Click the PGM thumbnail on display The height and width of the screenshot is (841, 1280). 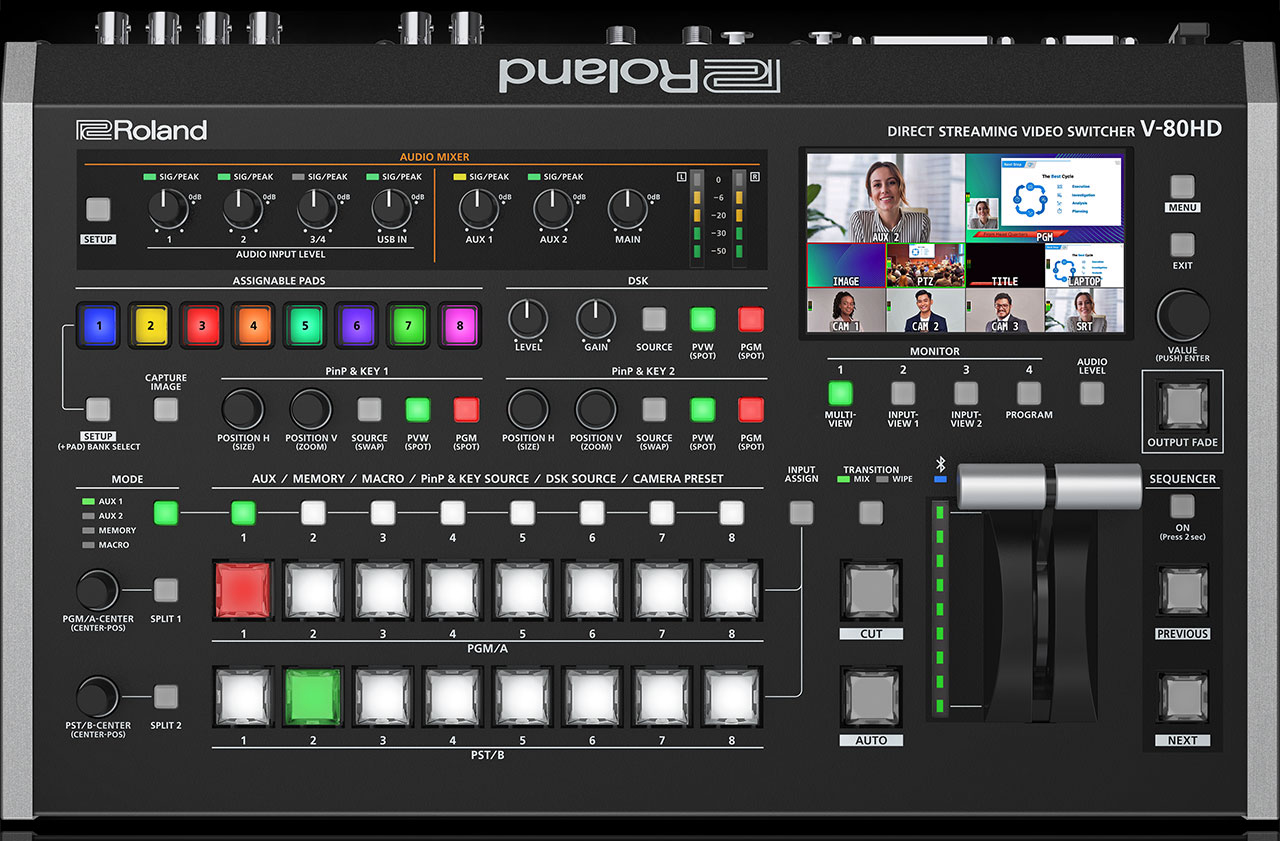click(1045, 198)
